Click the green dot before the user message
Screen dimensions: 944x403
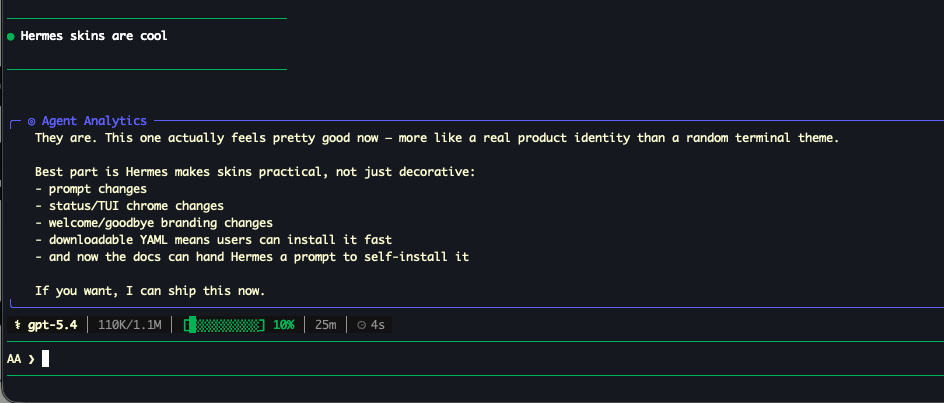coord(10,37)
